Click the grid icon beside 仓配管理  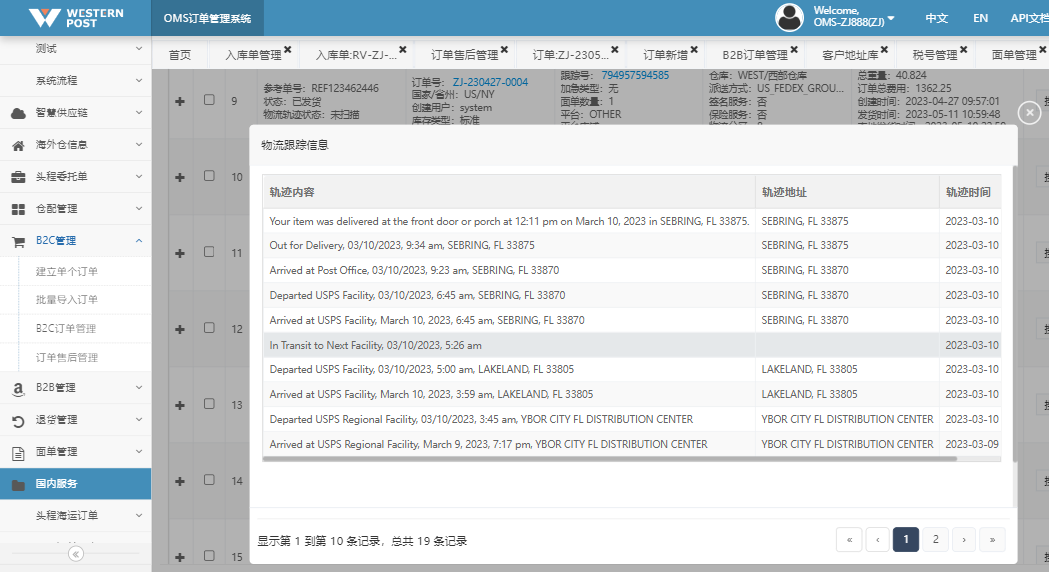[19, 209]
